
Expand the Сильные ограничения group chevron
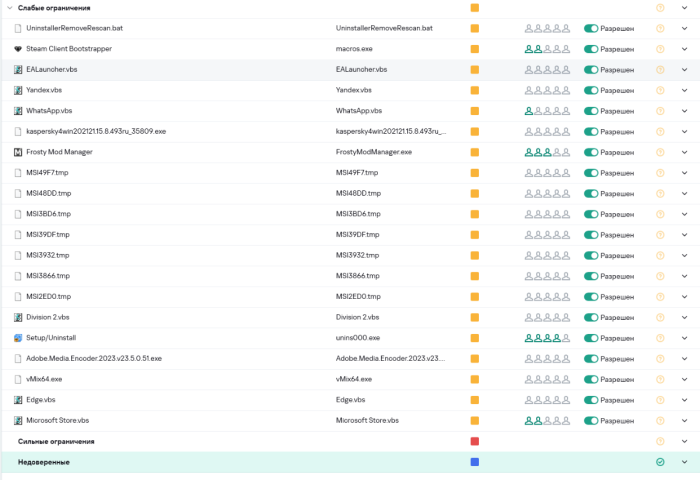coord(685,441)
